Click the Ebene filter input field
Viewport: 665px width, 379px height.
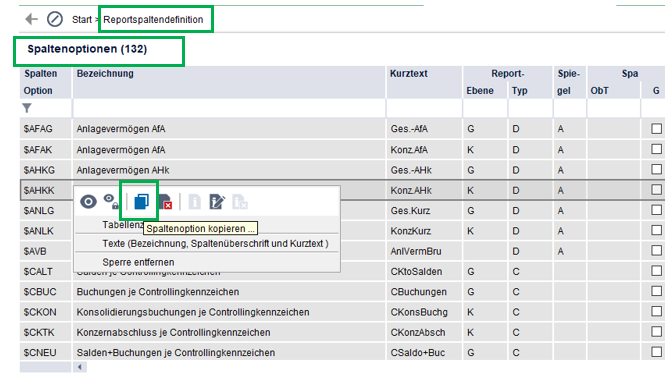pyautogui.click(x=485, y=108)
